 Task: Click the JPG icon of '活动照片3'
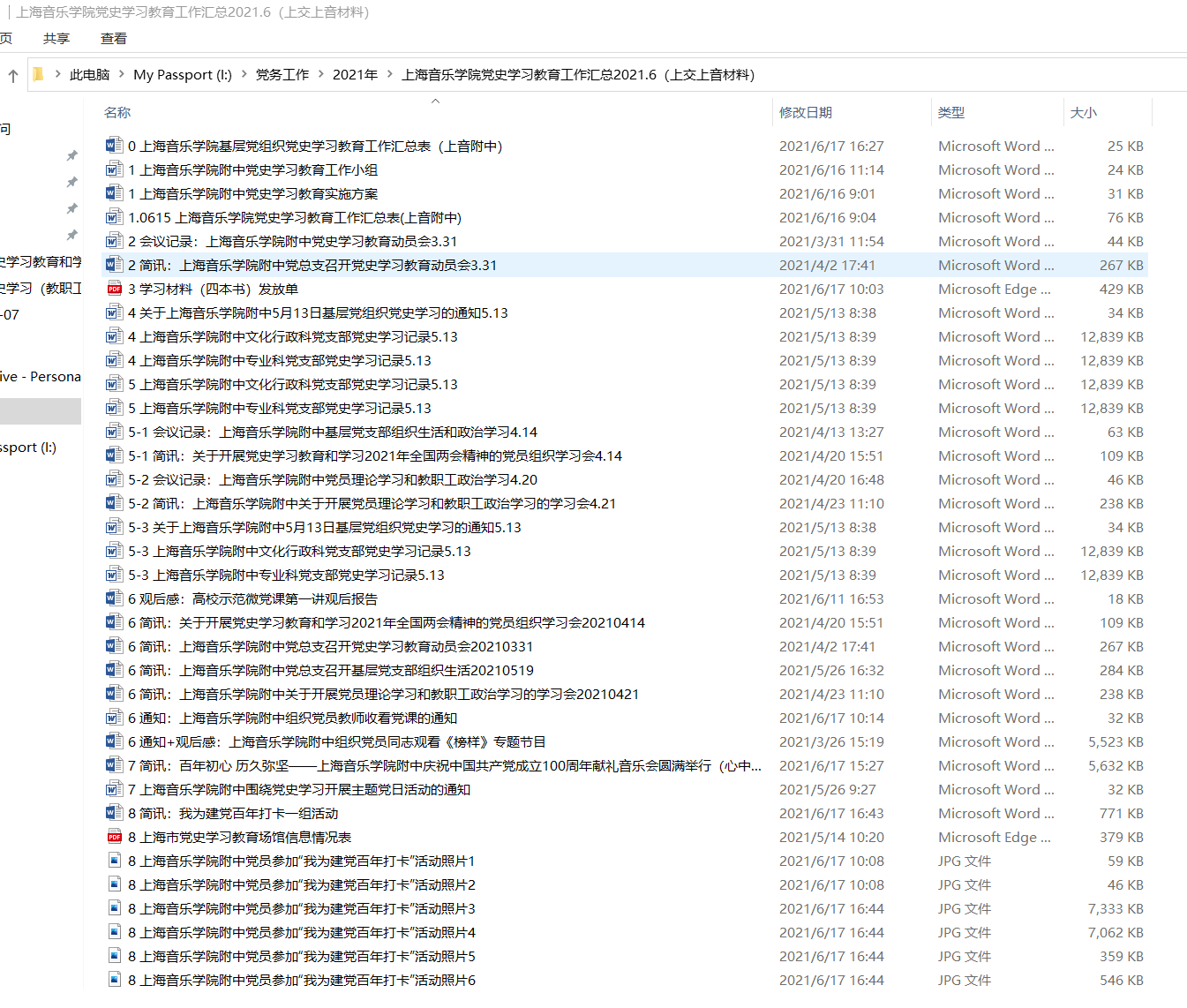coord(114,908)
